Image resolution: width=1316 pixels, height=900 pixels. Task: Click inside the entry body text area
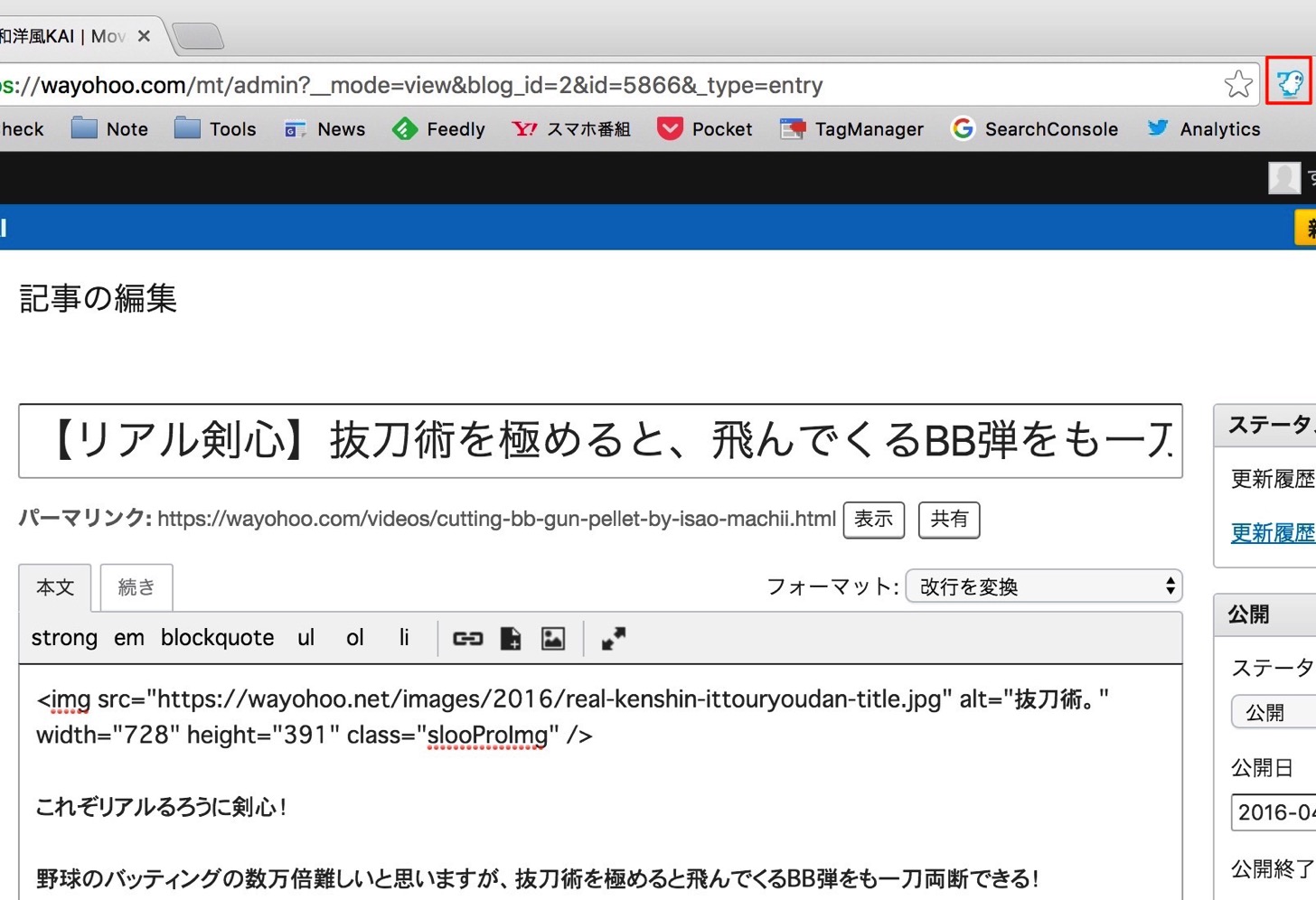click(600, 783)
